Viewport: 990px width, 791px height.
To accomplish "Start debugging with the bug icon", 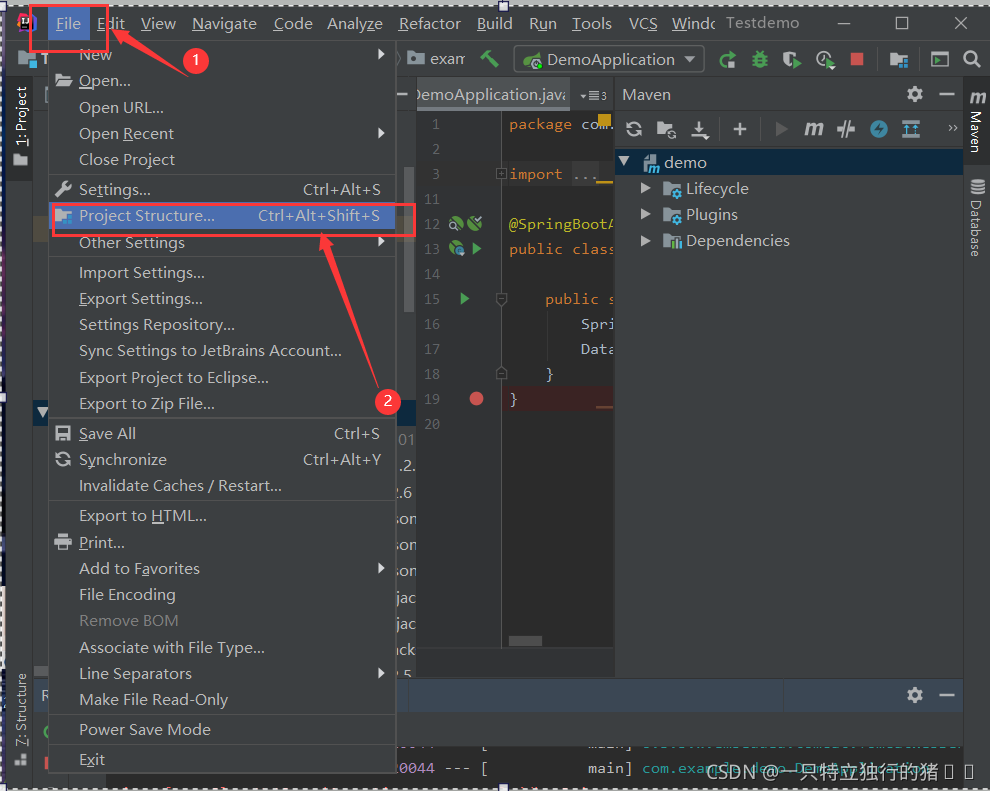I will pyautogui.click(x=760, y=59).
